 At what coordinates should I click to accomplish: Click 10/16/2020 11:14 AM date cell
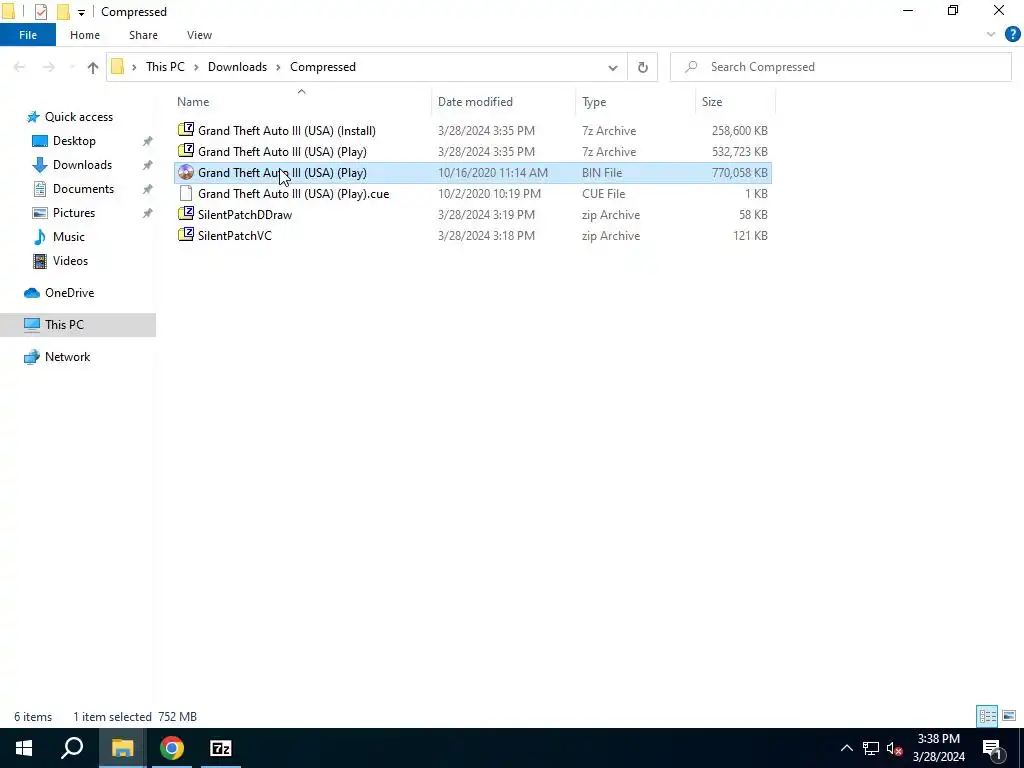click(x=492, y=173)
